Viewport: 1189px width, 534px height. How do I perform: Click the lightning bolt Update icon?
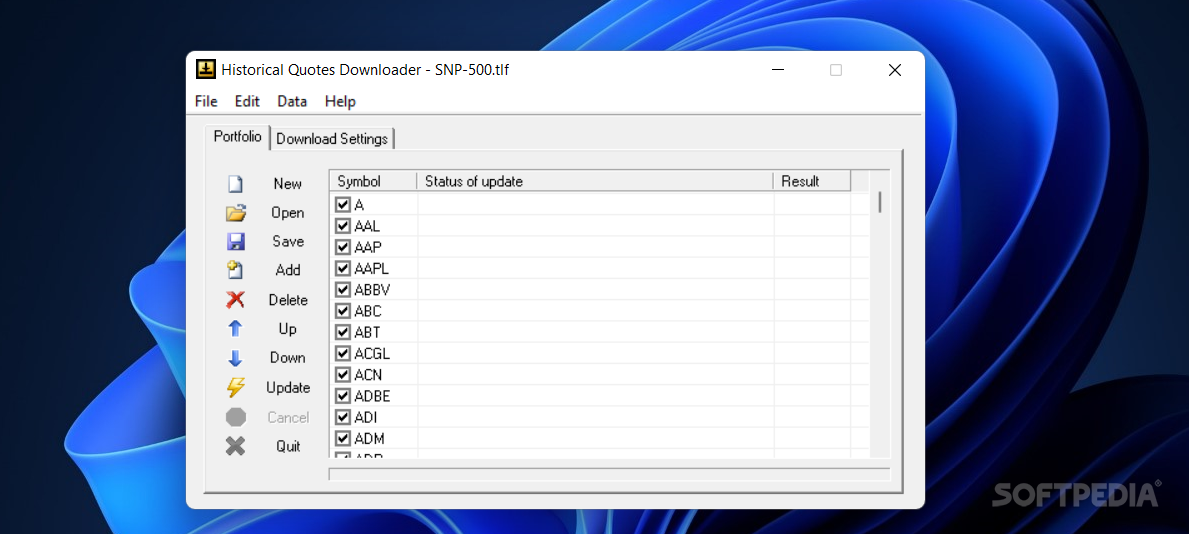tap(236, 388)
